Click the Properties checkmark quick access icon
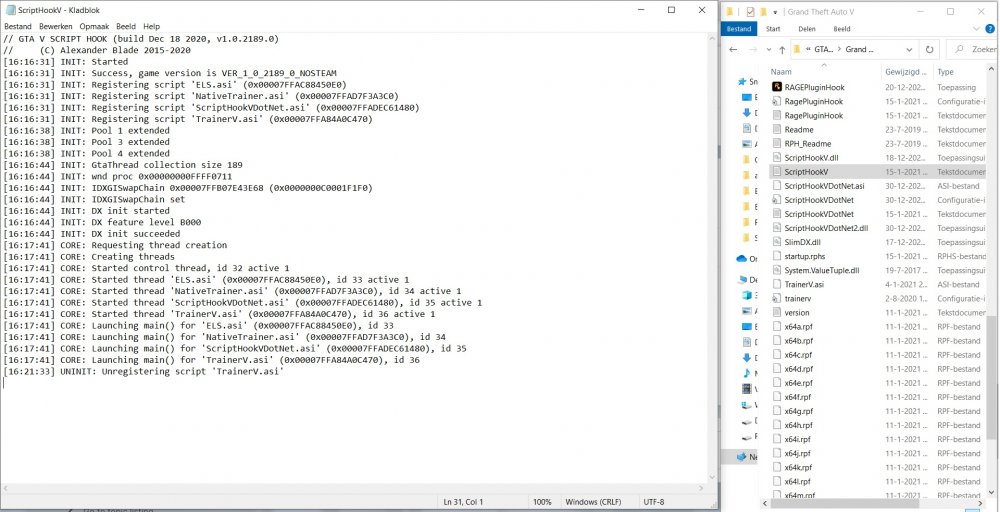 (x=750, y=11)
